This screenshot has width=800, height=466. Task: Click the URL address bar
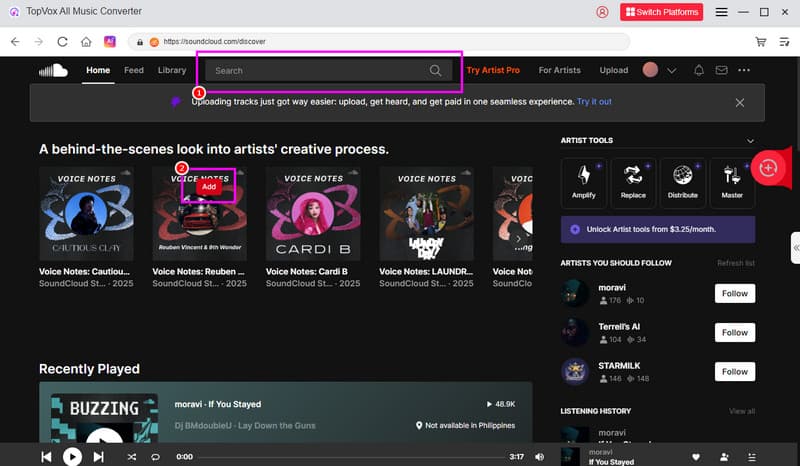click(379, 42)
